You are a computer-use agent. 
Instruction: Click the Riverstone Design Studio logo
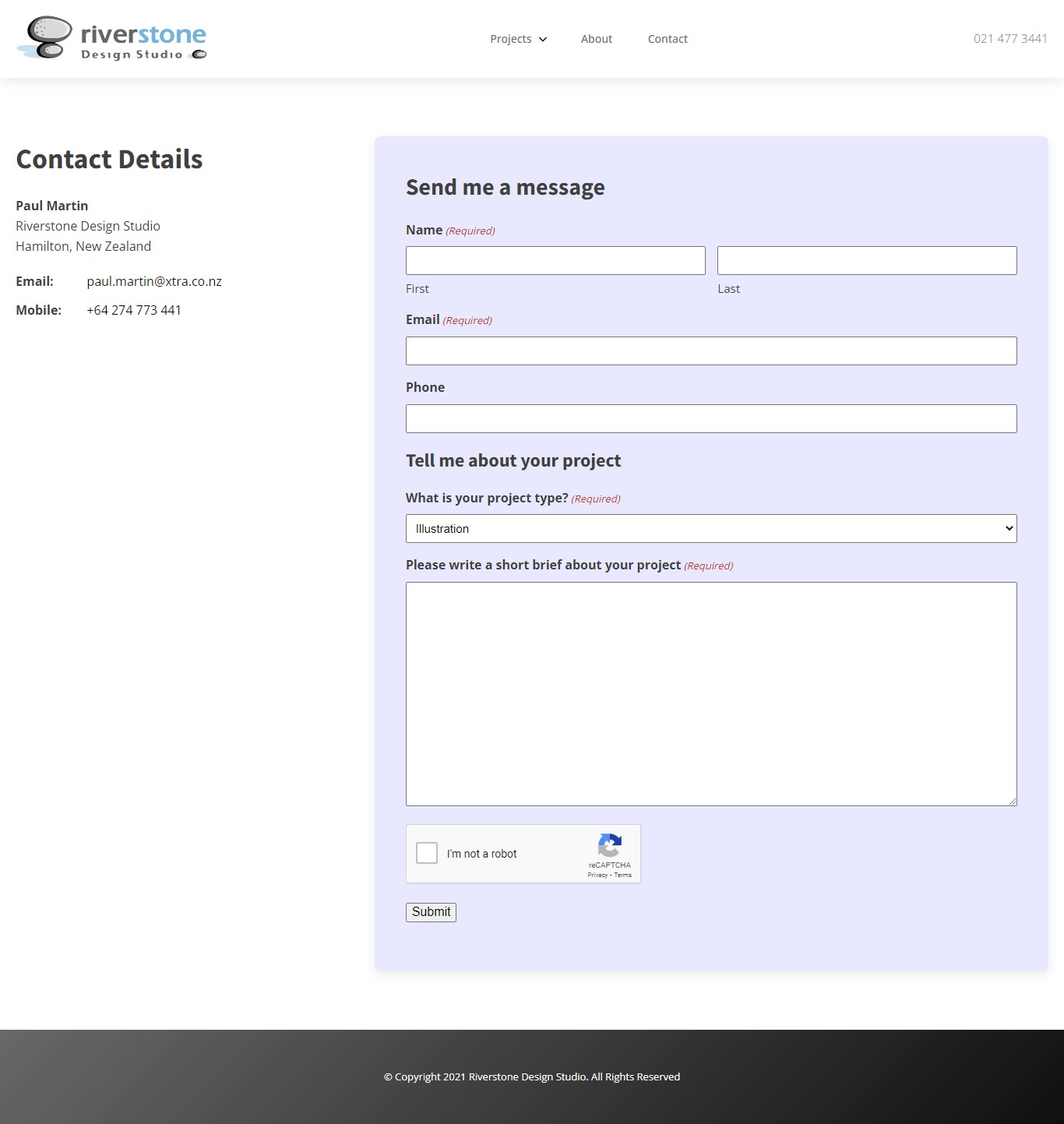[x=111, y=37]
